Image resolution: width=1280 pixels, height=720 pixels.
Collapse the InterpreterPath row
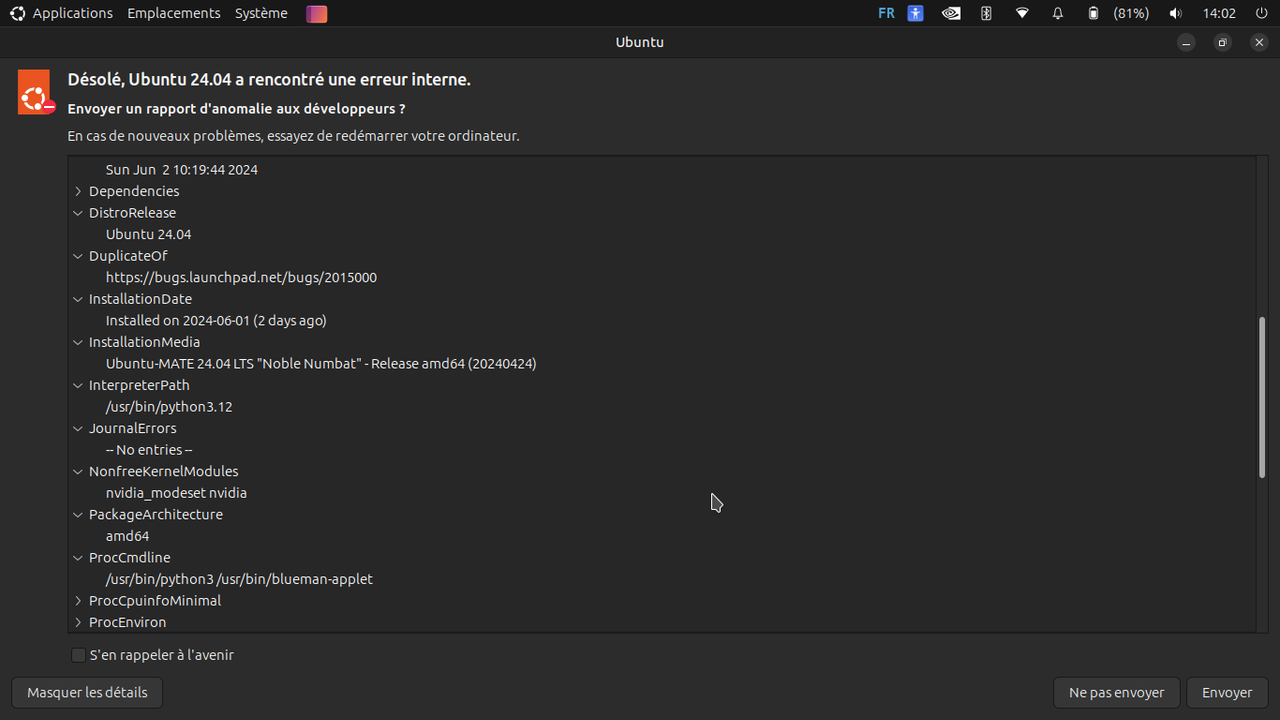click(78, 385)
